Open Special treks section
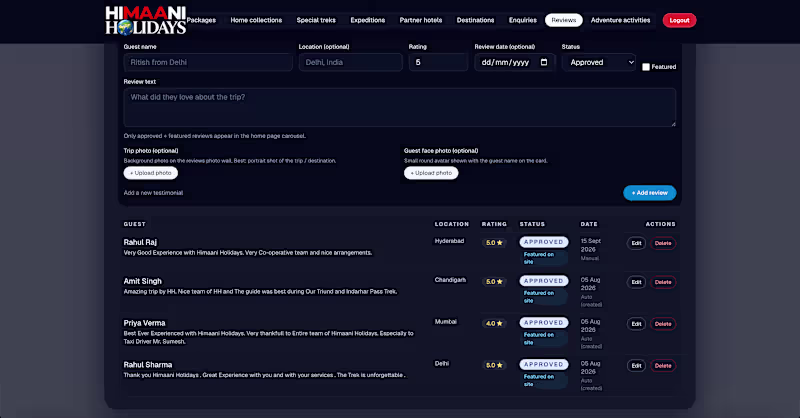Screen dimensions: 800x418 (316, 20)
